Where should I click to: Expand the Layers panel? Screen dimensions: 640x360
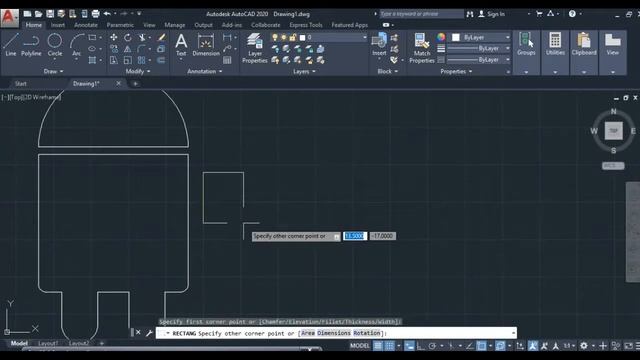click(304, 71)
